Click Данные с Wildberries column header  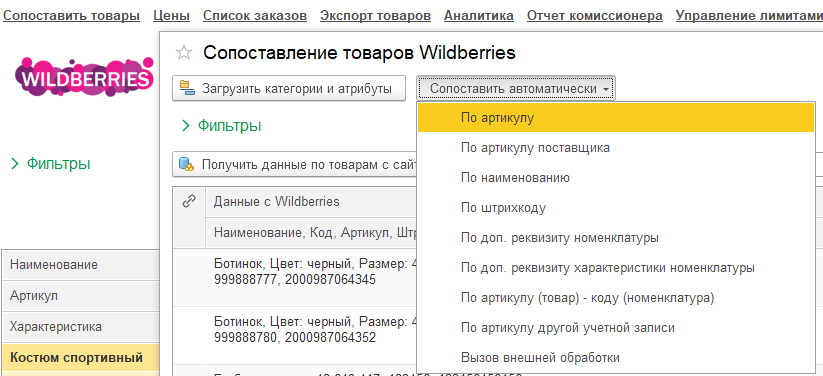click(x=311, y=201)
